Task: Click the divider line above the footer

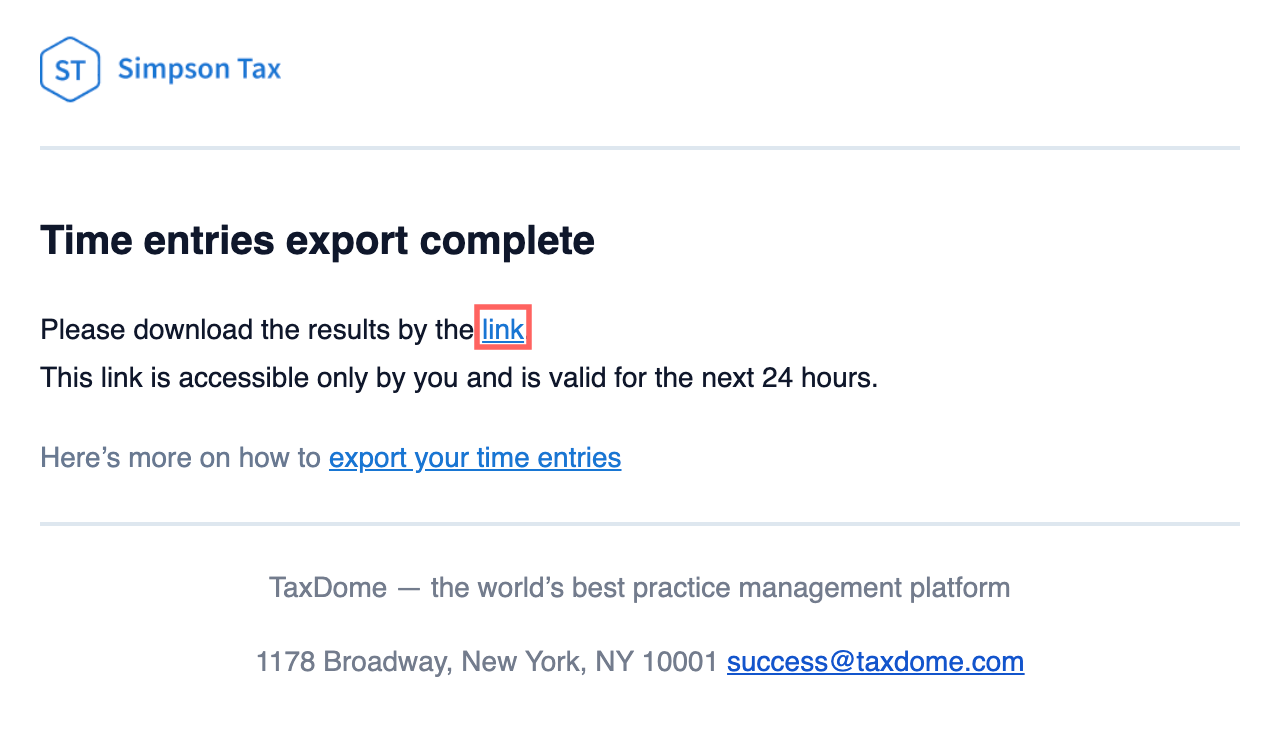Action: 640,523
